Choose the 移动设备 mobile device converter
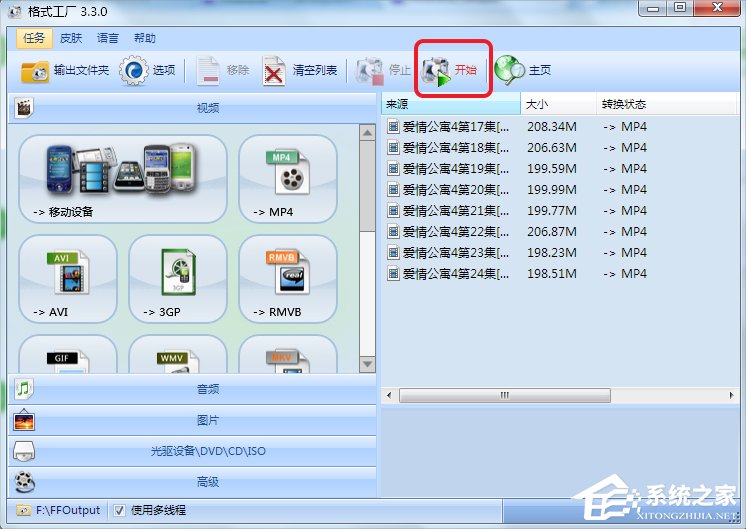This screenshot has height=529, width=746. [122, 178]
